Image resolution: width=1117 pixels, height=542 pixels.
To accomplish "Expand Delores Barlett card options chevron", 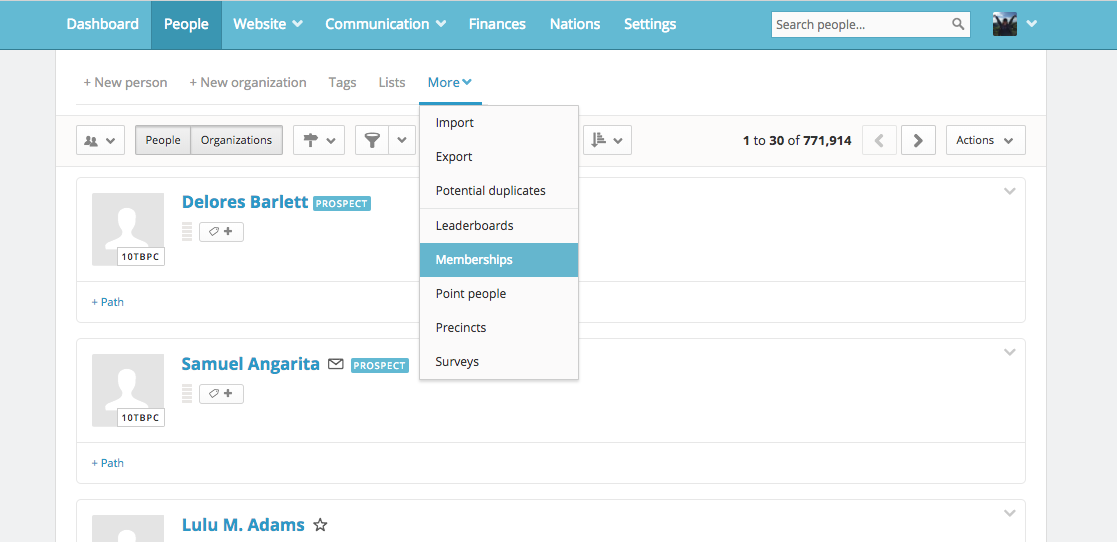I will [x=1009, y=191].
